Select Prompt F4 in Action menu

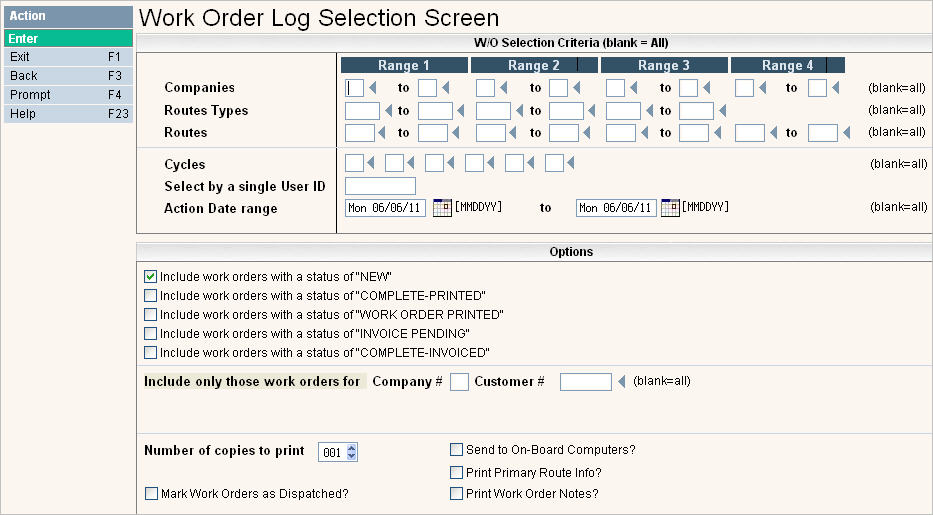coord(68,95)
